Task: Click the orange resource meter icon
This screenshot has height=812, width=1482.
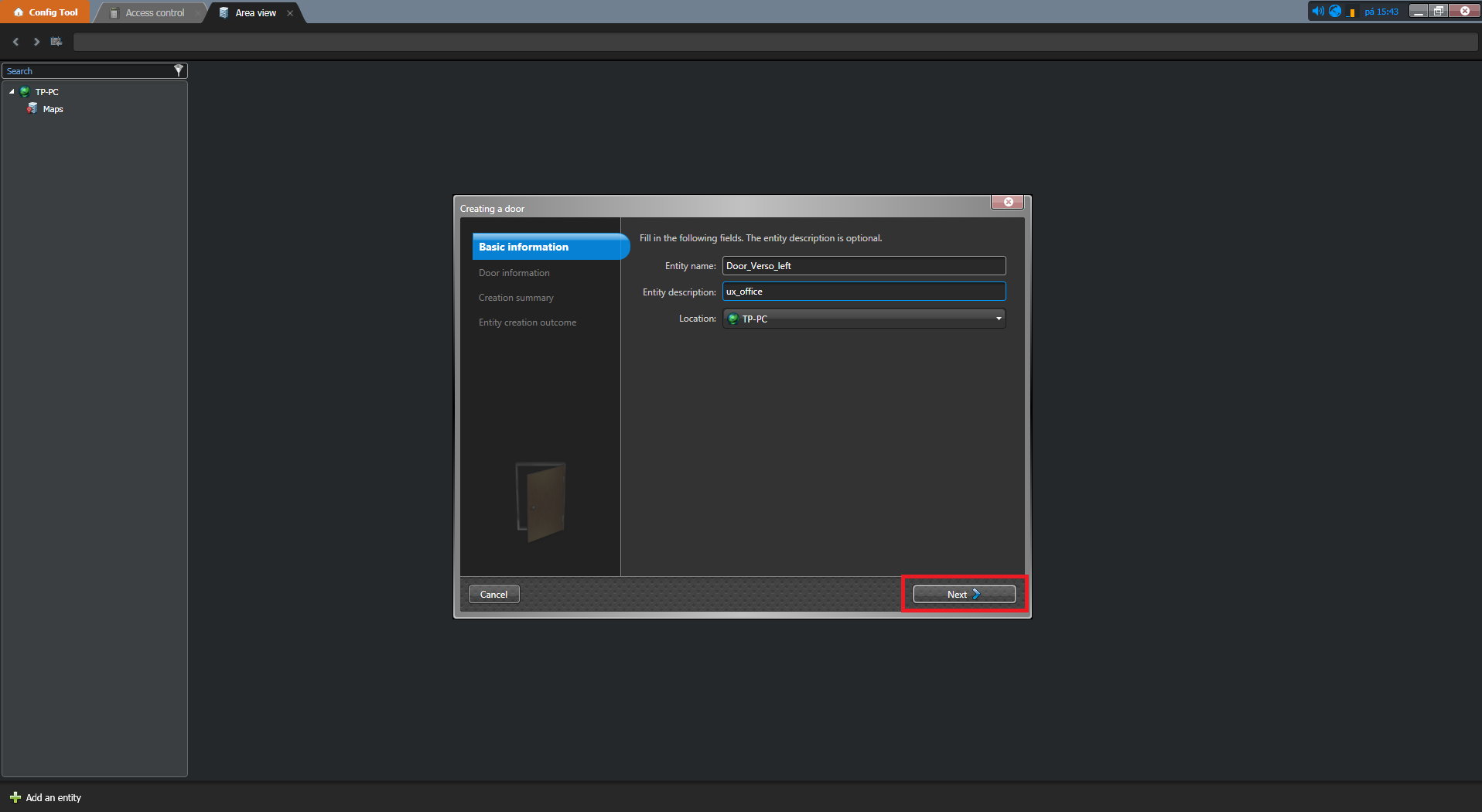Action: click(1351, 12)
